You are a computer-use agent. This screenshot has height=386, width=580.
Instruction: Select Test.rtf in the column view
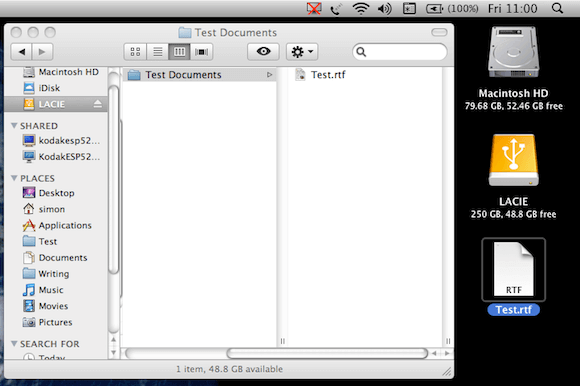pyautogui.click(x=320, y=75)
